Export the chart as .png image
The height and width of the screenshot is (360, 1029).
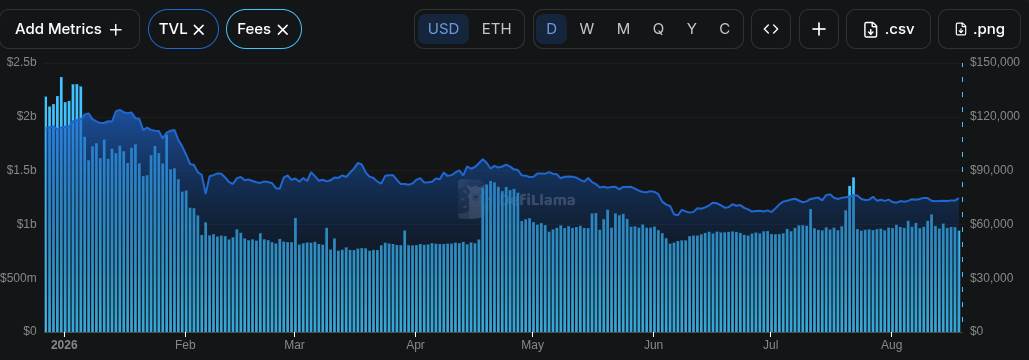(x=979, y=29)
